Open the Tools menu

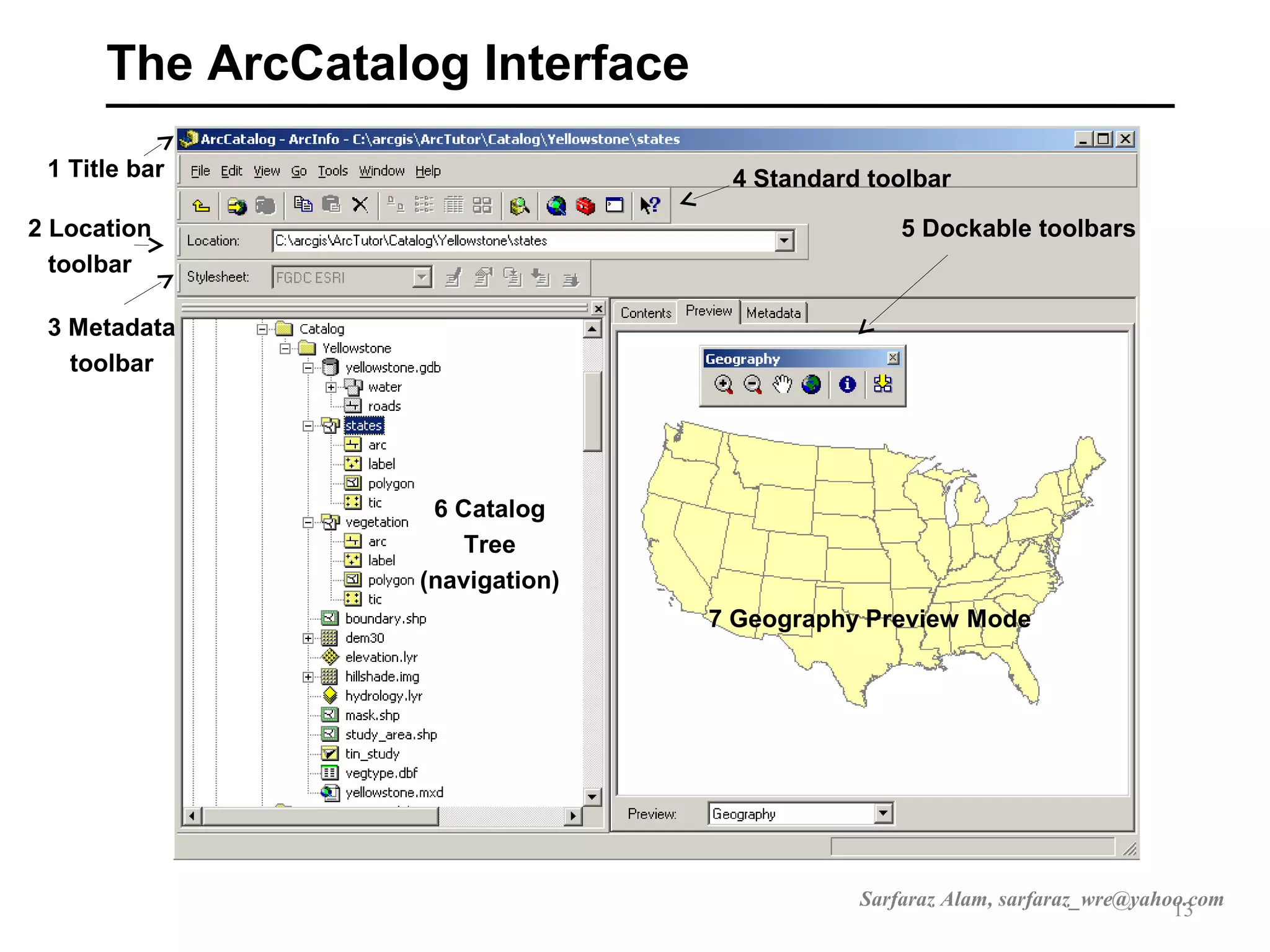(333, 171)
